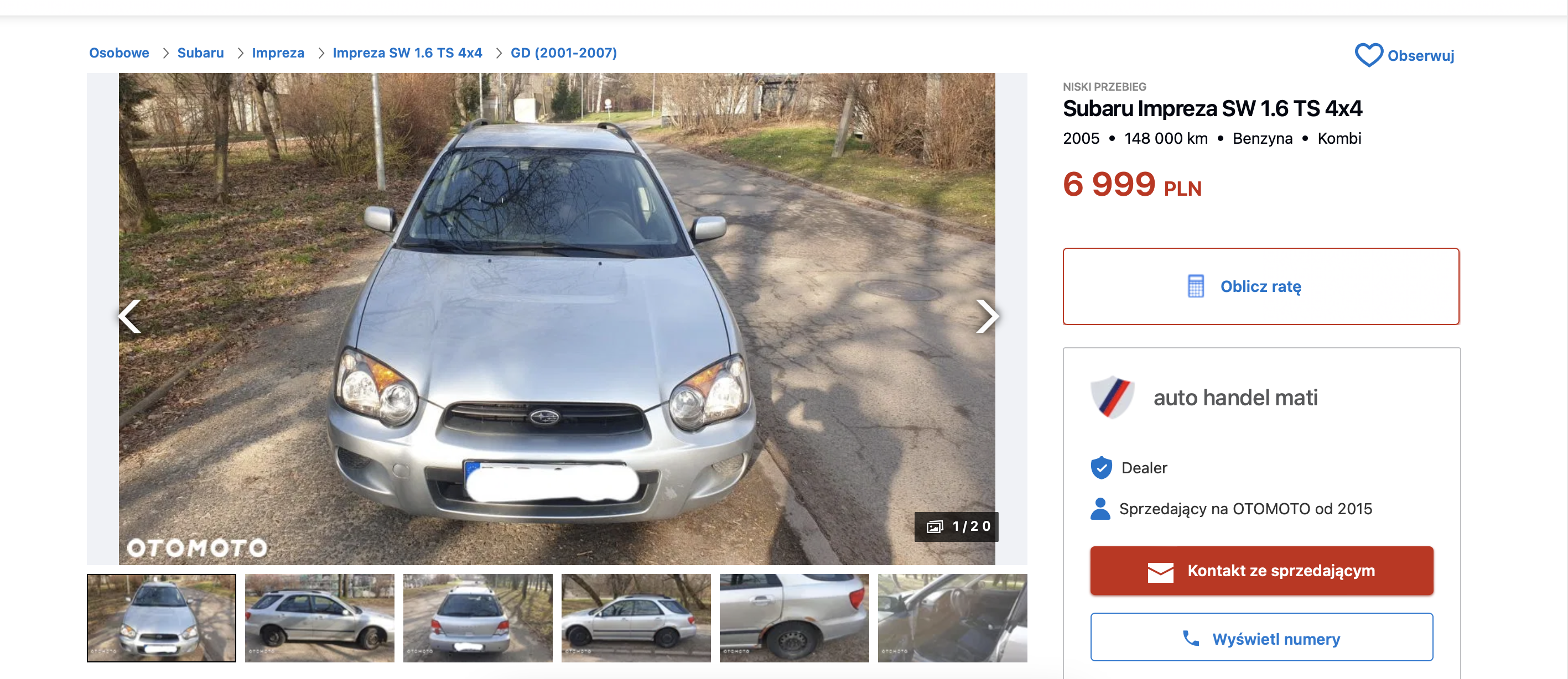This screenshot has width=1568, height=679.
Task: Open gallery via photo counter 1/20 icon
Action: click(934, 527)
